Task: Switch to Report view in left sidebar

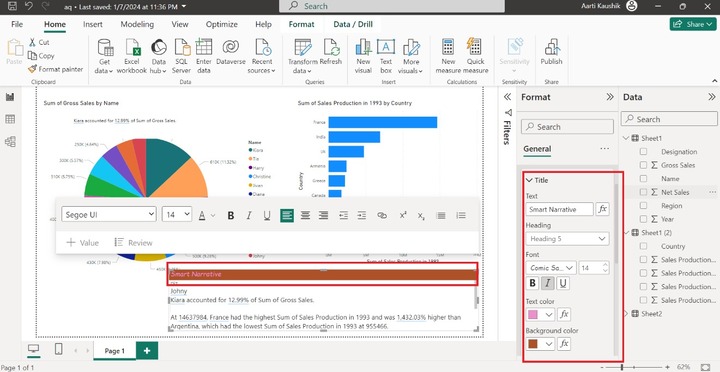Action: [x=10, y=97]
